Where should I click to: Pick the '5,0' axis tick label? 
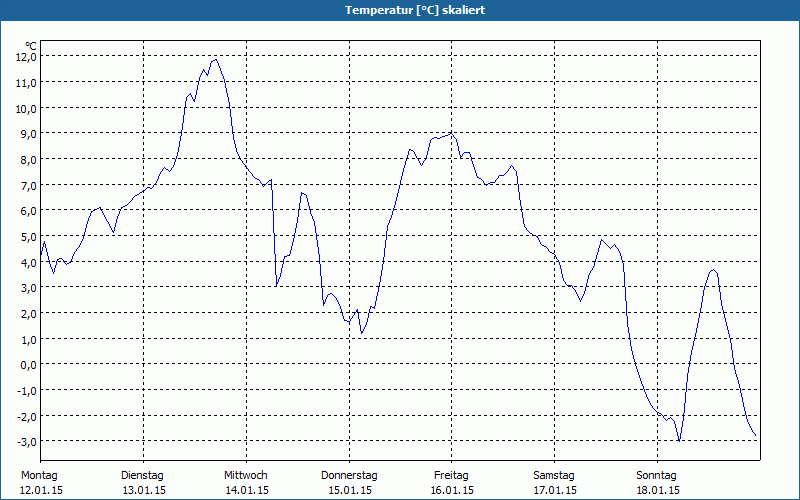point(28,237)
